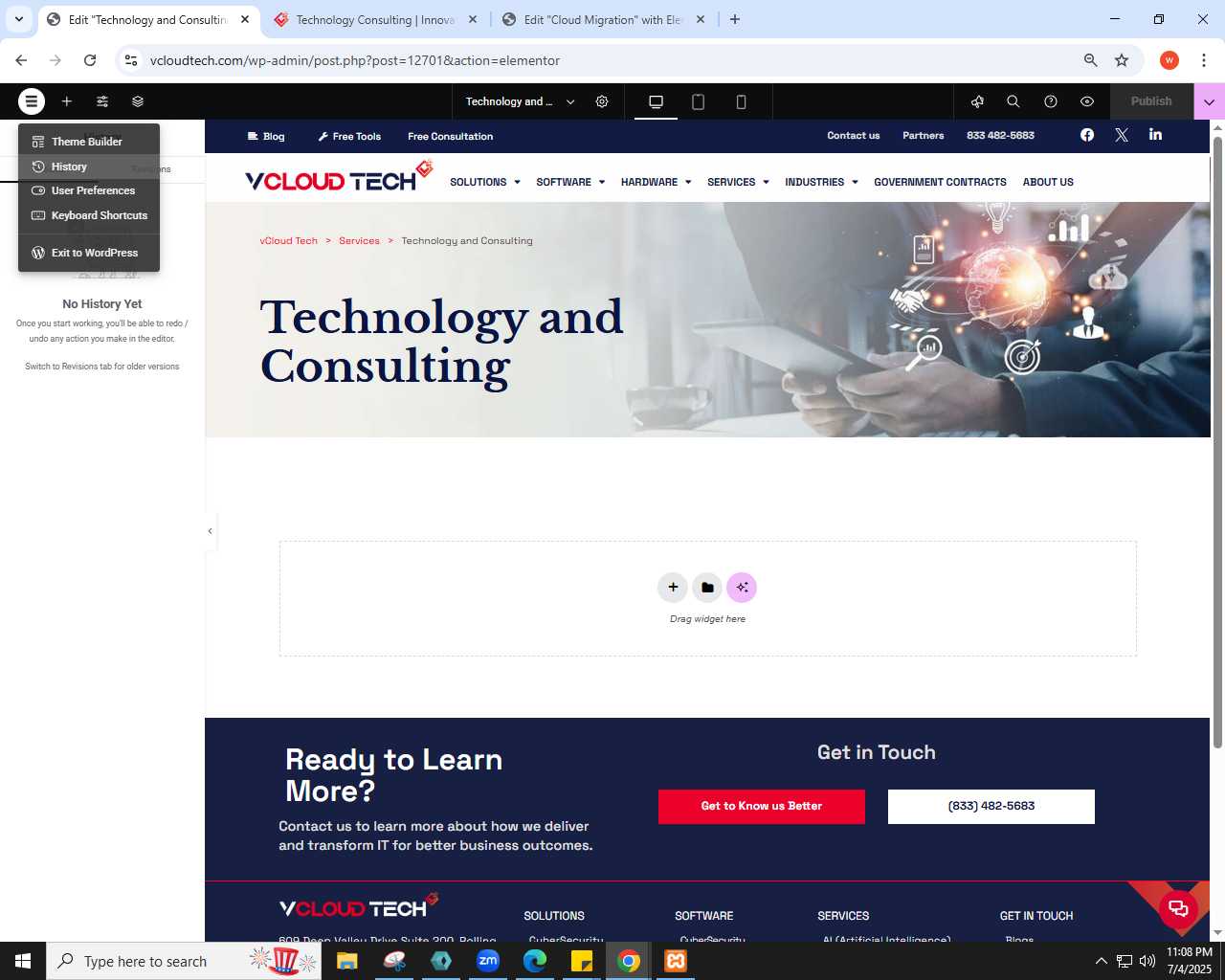
Task: Click the vCloud Tech header logo
Action: point(339,178)
